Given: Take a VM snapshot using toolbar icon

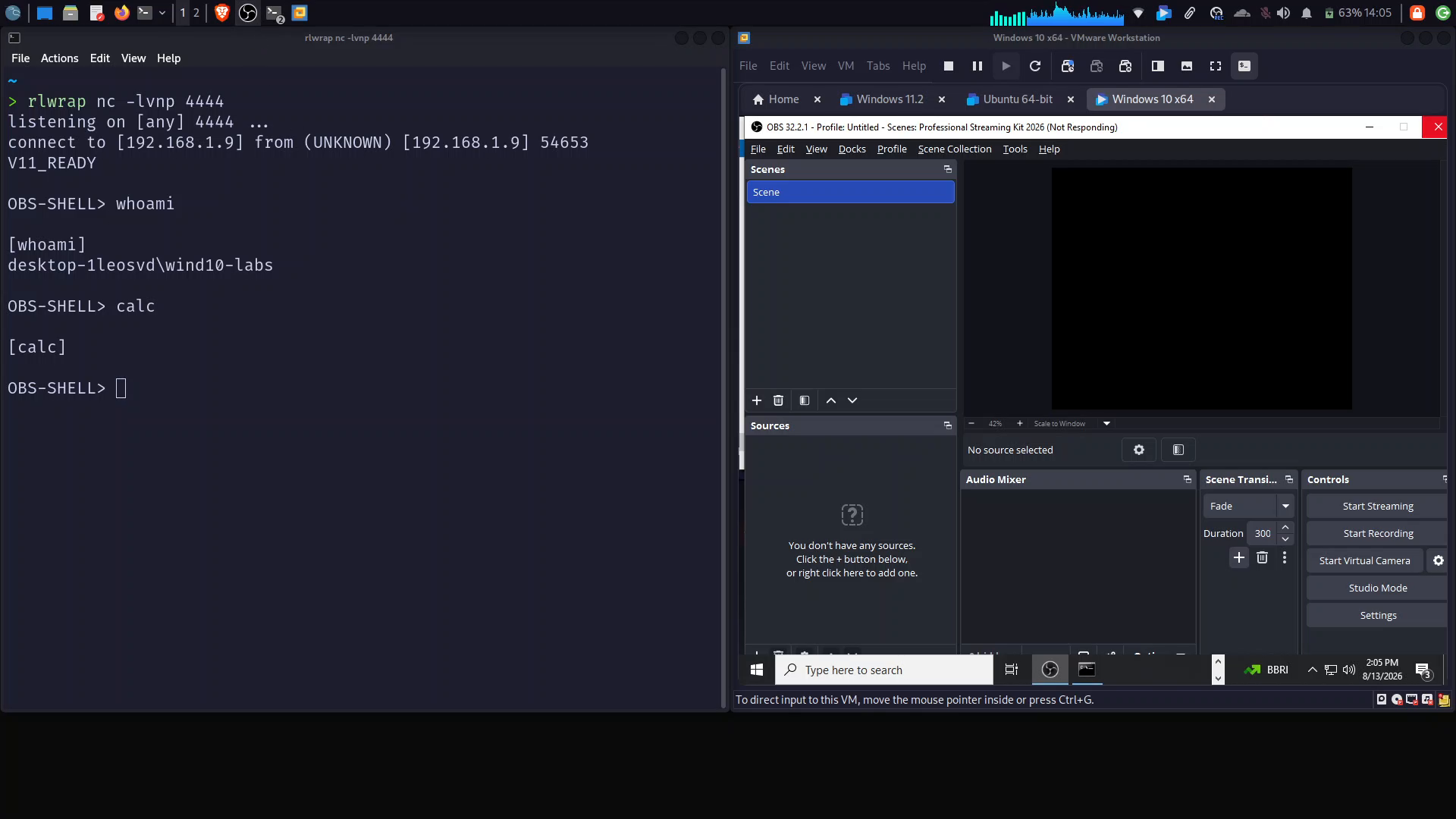Looking at the screenshot, I should 1068,66.
